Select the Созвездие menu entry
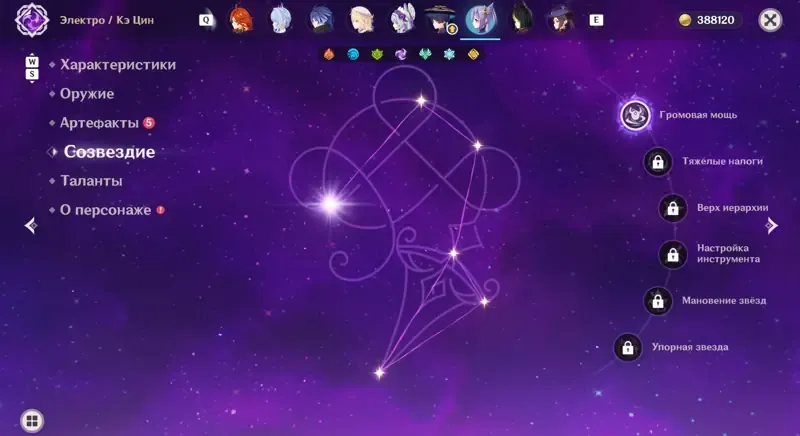The width and height of the screenshot is (800, 436). (x=109, y=152)
